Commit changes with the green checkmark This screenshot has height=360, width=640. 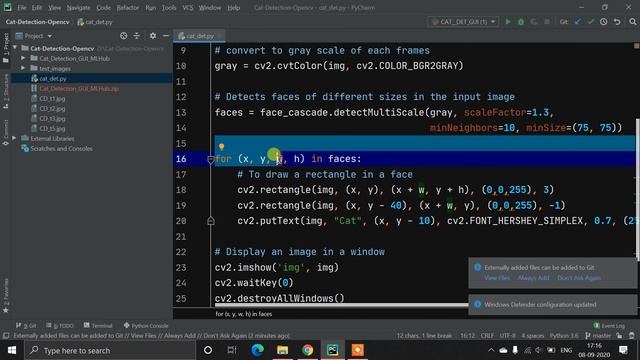pyautogui.click(x=590, y=22)
